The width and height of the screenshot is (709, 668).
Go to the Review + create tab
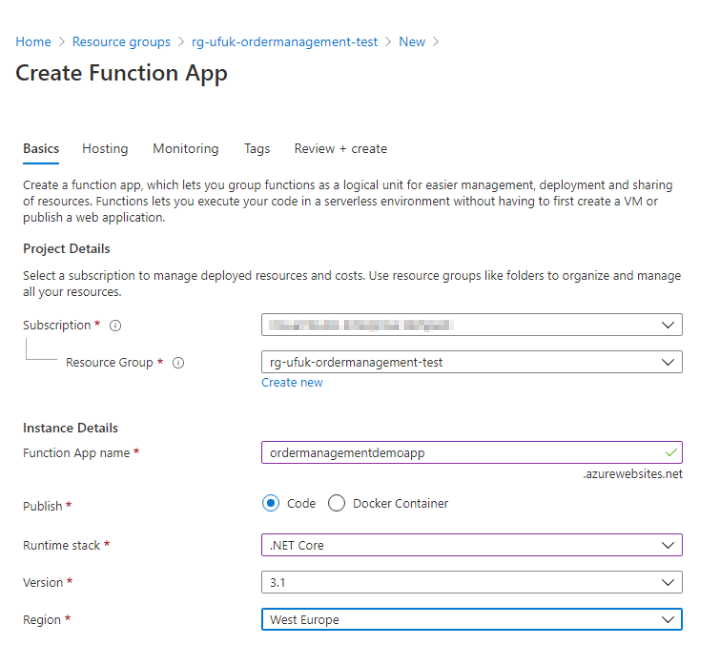[x=340, y=149]
